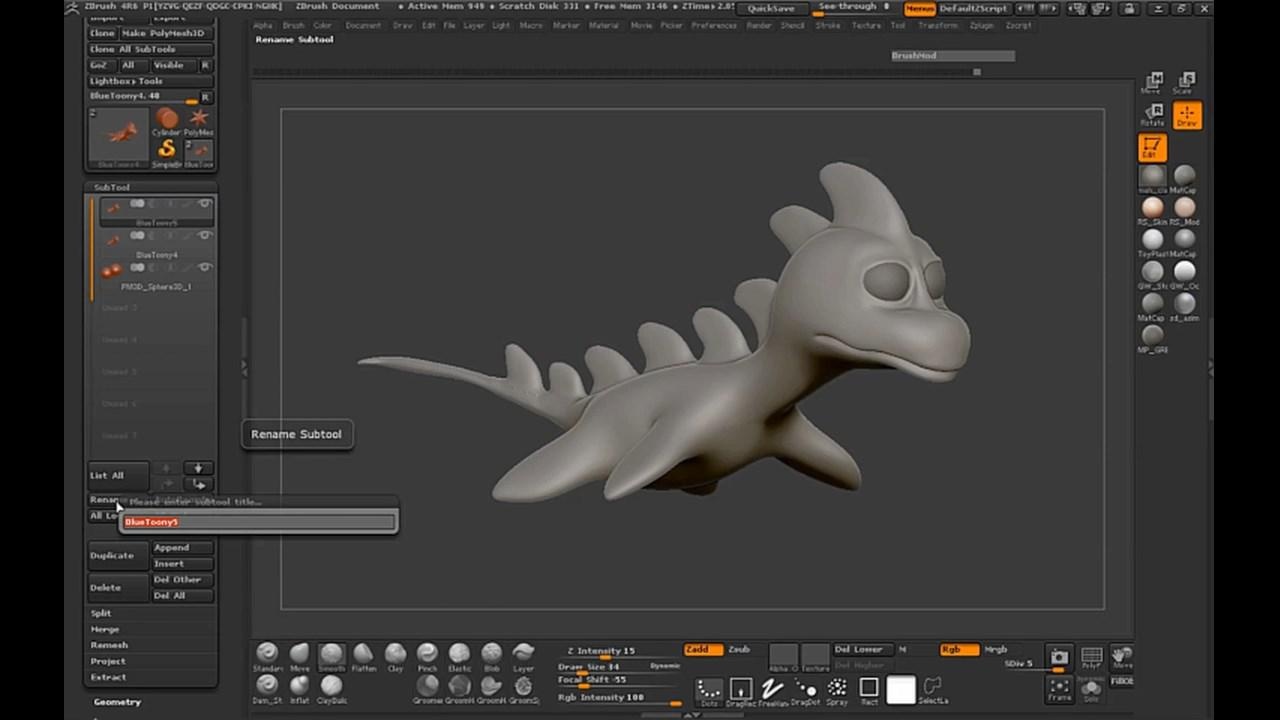Toggle visibility eye of BlueToony4 subtool
Image resolution: width=1280 pixels, height=720 pixels.
tap(205, 236)
